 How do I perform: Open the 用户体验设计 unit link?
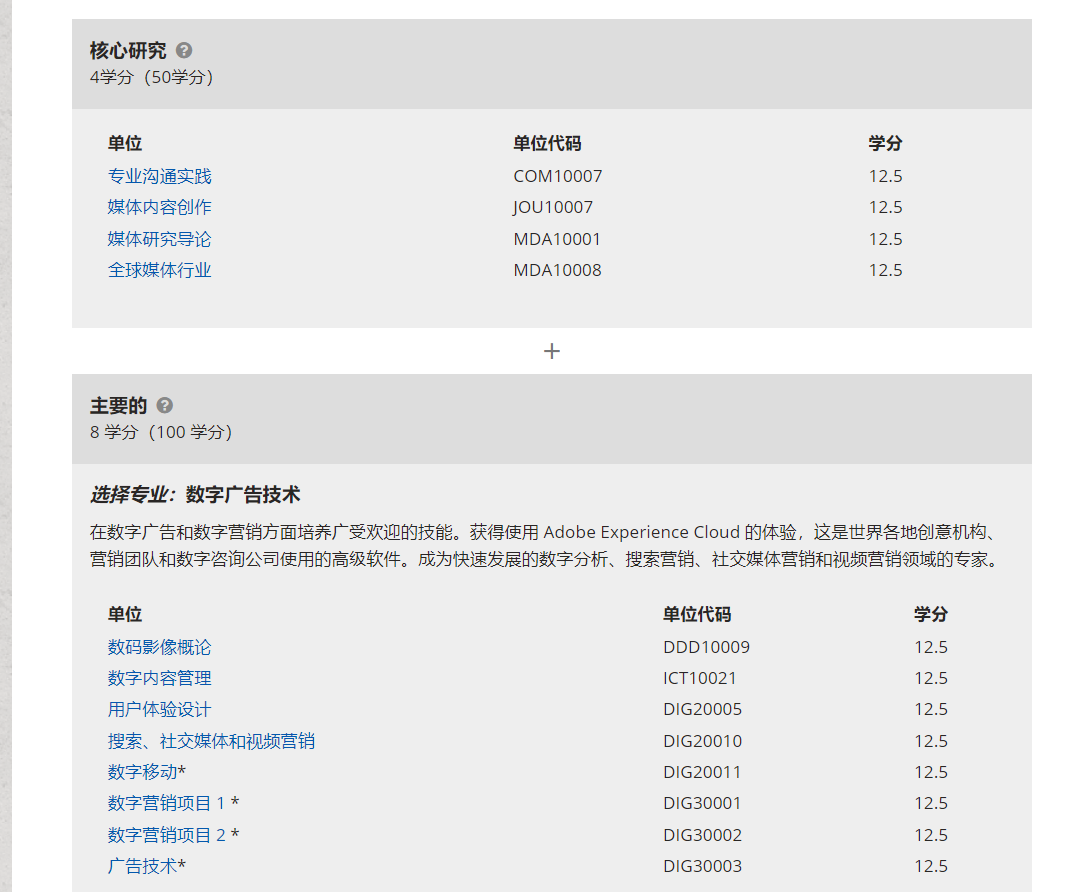(x=160, y=709)
